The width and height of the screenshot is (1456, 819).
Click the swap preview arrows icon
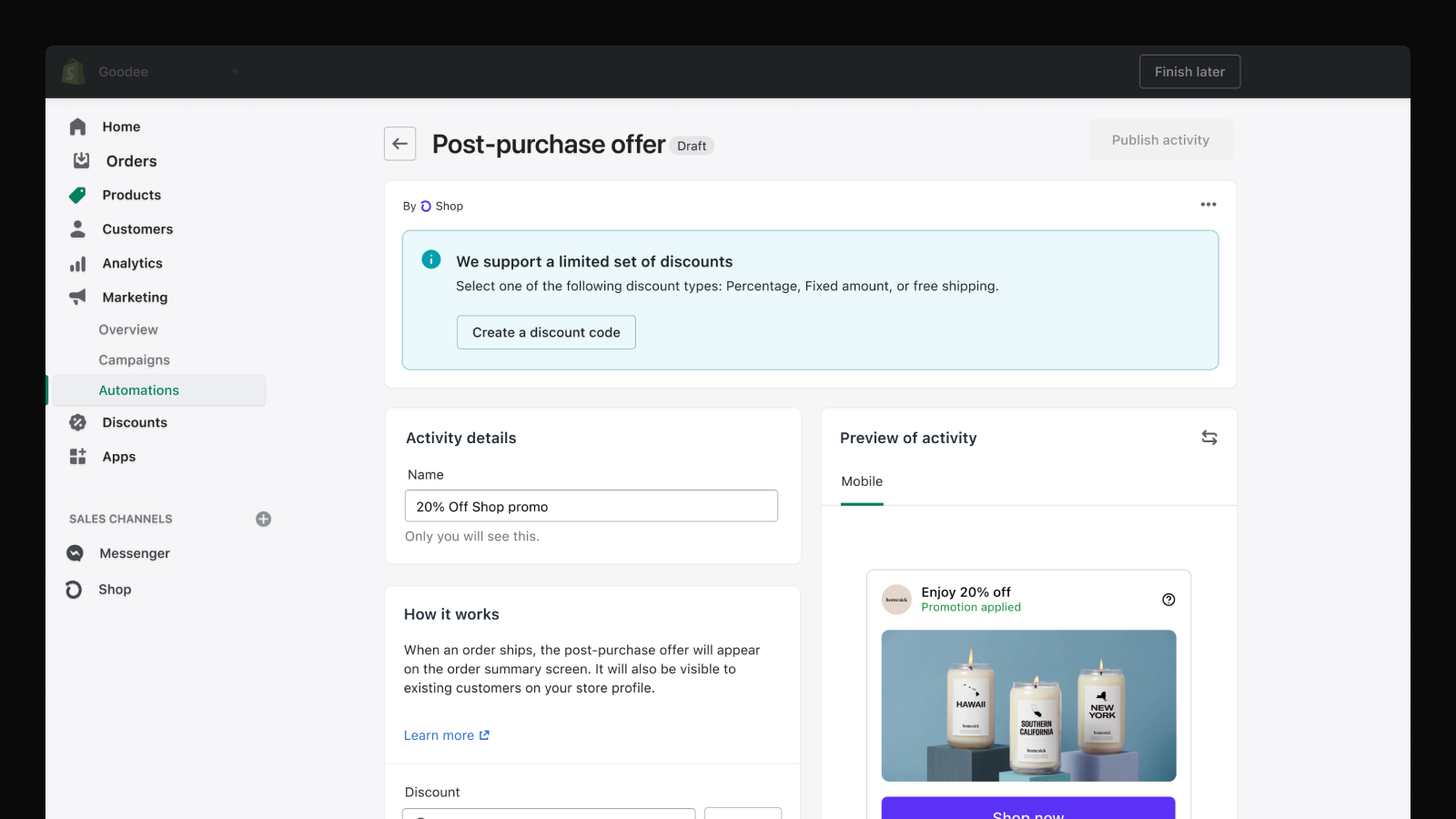[x=1208, y=438]
